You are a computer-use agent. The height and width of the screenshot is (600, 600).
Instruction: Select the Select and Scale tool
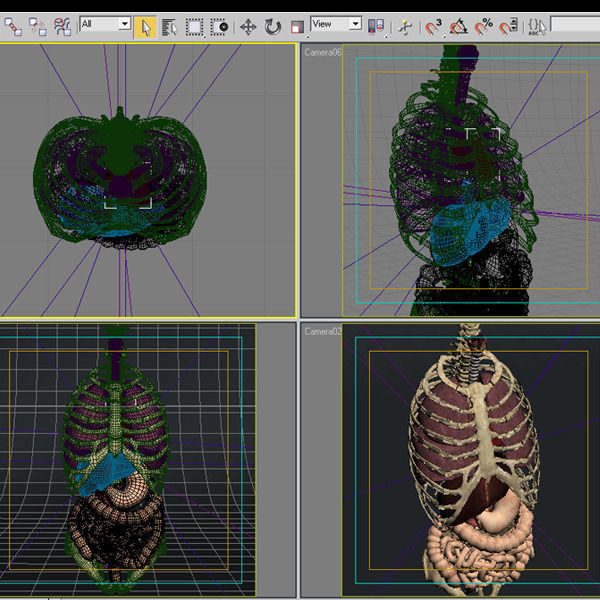pyautogui.click(x=297, y=28)
